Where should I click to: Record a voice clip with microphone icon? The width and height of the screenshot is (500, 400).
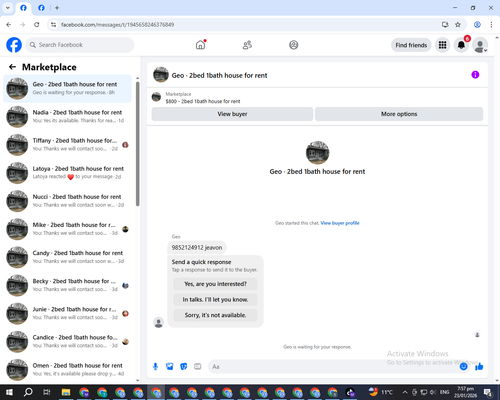click(155, 367)
